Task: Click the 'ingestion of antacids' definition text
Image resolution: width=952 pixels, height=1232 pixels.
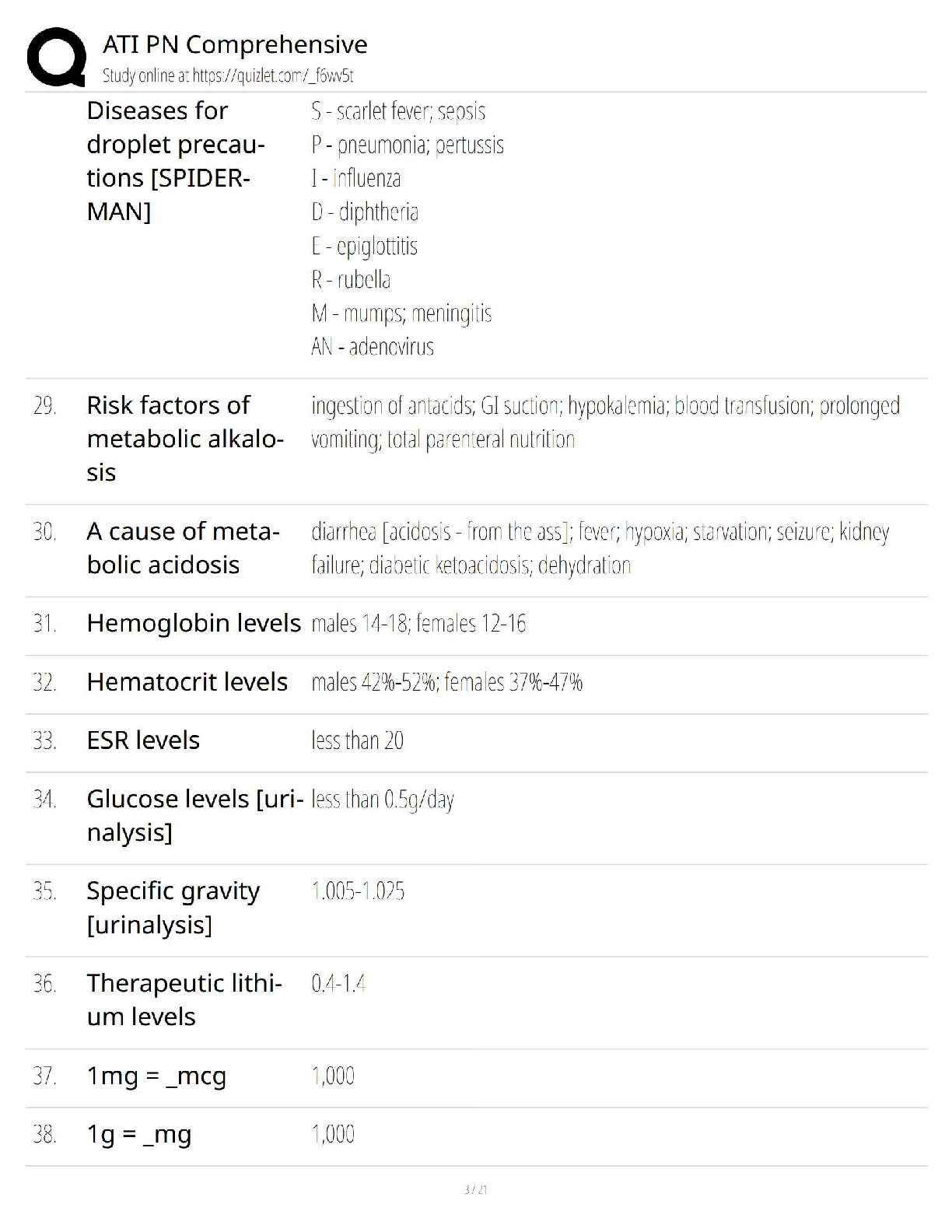Action: 605,422
